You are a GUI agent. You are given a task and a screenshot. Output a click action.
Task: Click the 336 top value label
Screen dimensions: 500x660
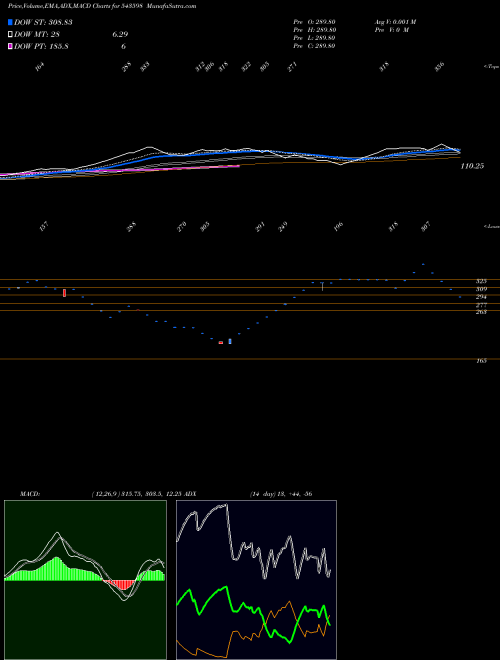439,67
